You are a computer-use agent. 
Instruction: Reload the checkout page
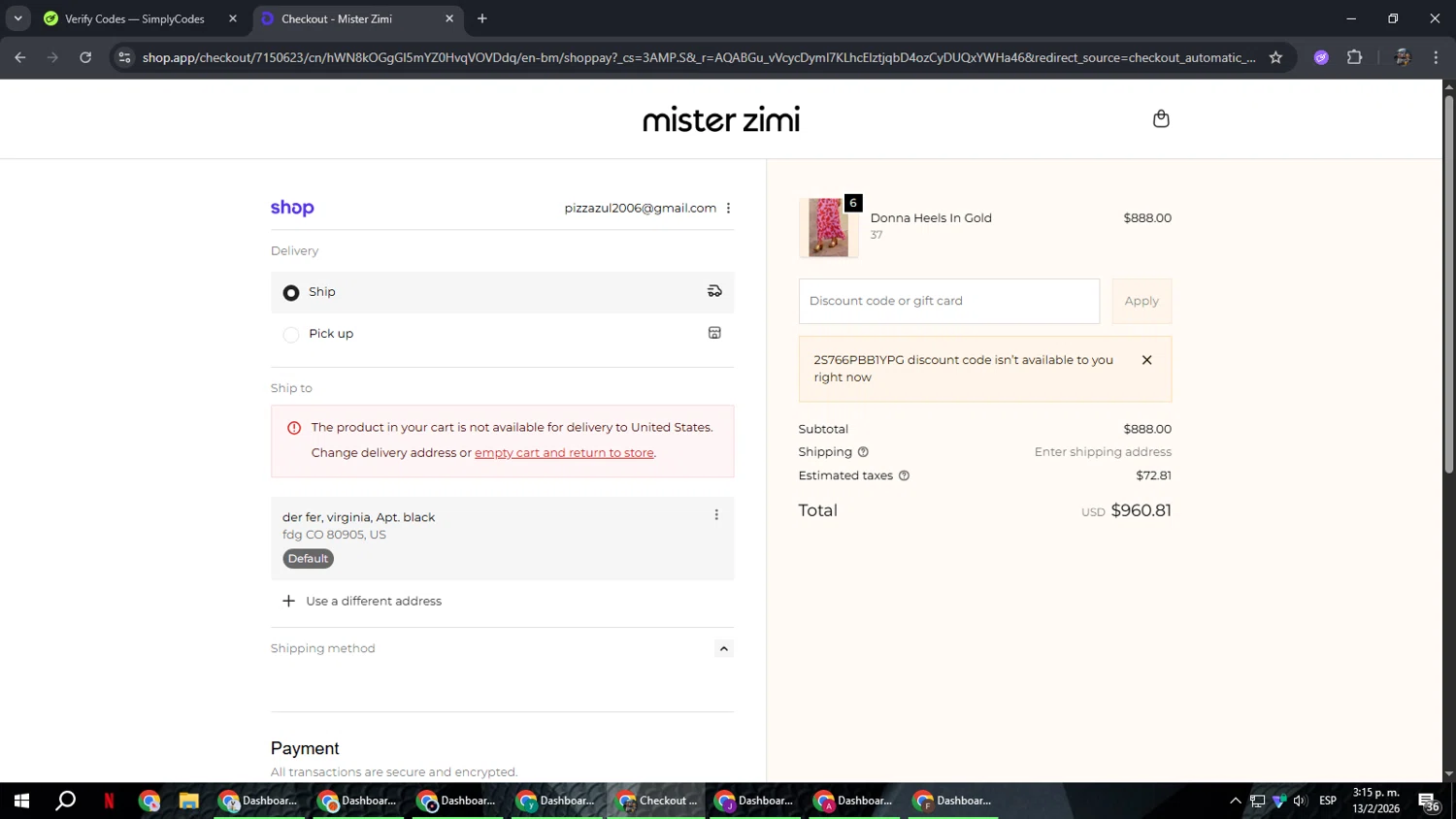85,57
